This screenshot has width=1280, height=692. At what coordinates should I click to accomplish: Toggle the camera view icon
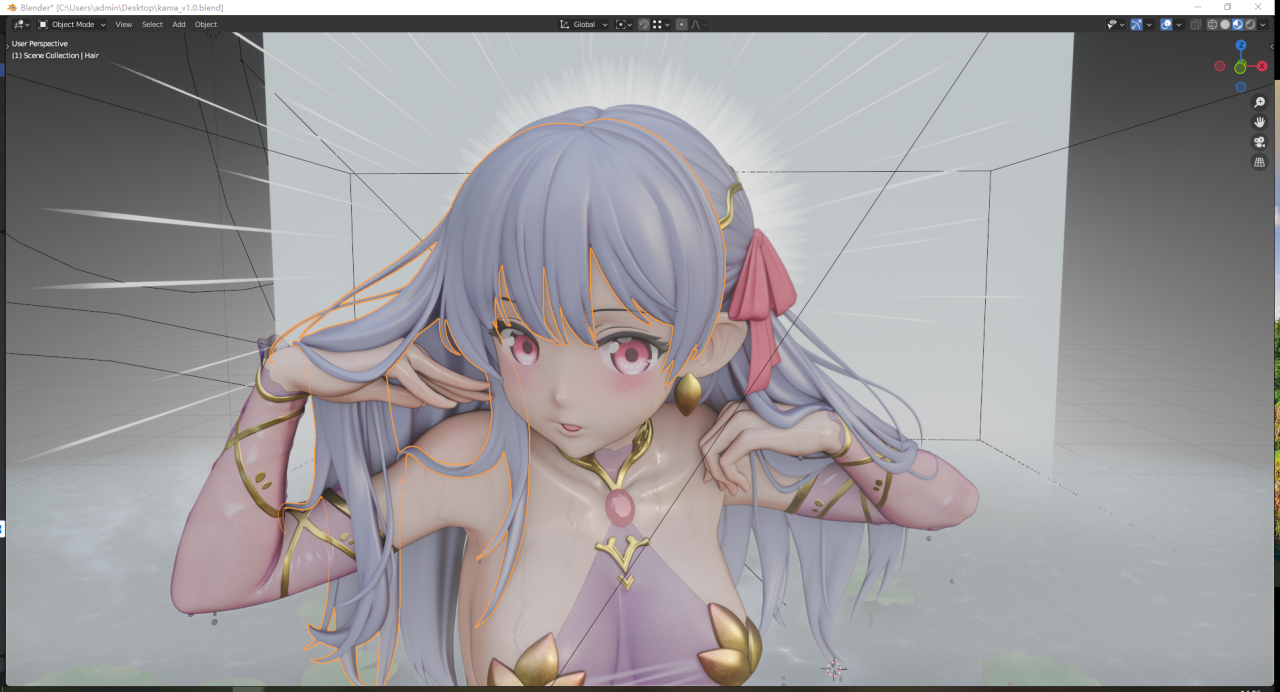(1259, 142)
